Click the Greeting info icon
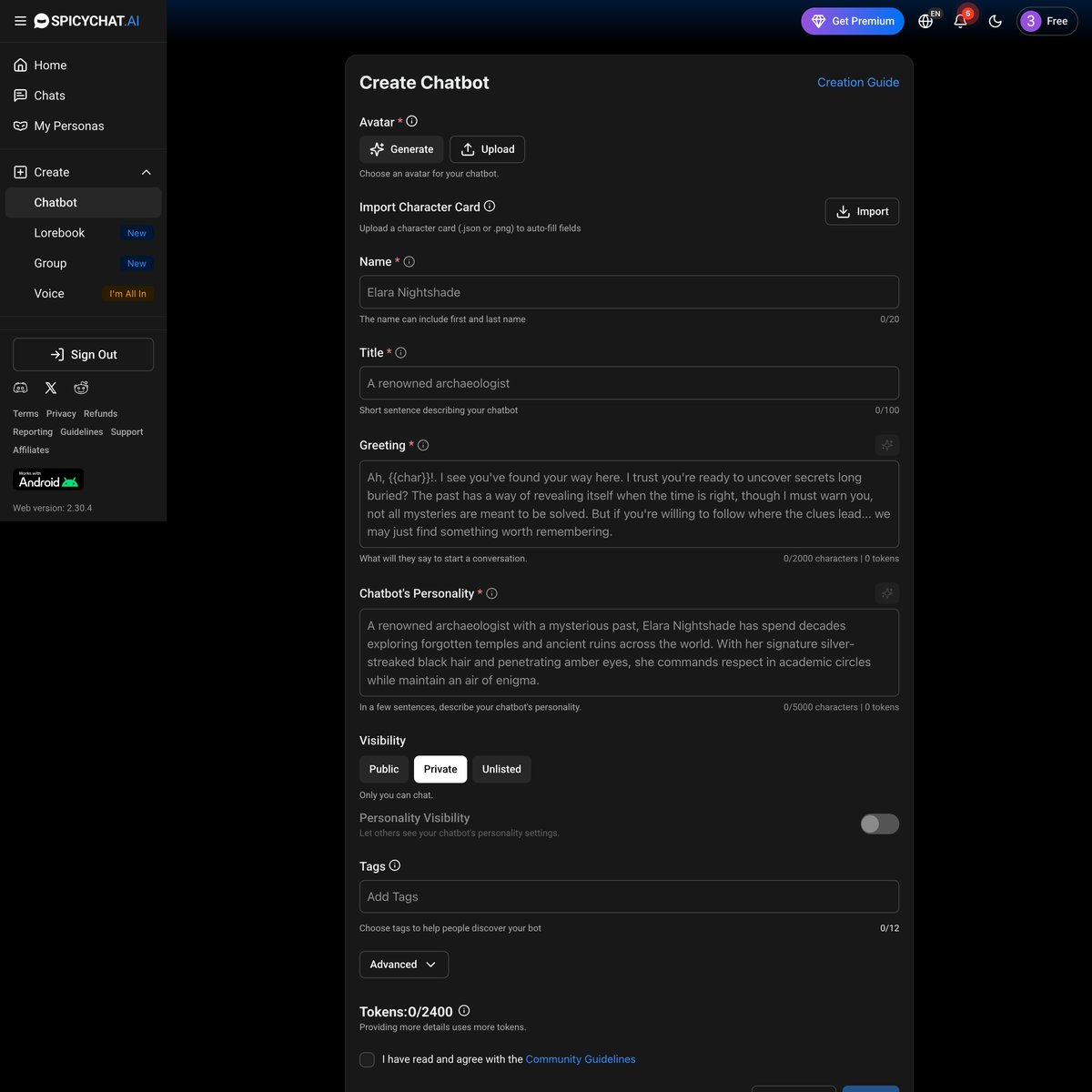The height and width of the screenshot is (1092, 1092). coord(422,445)
